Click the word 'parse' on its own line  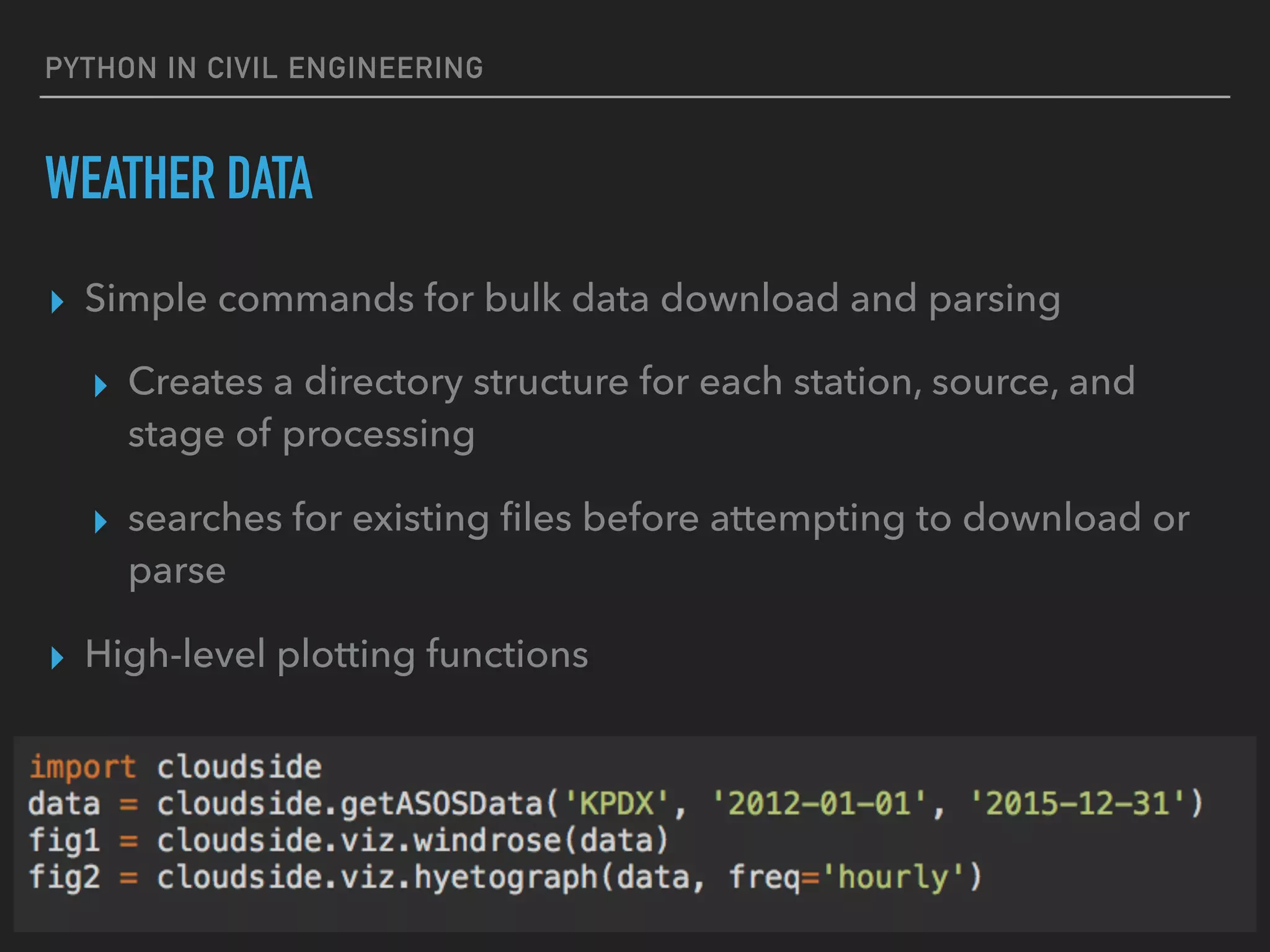coord(177,571)
